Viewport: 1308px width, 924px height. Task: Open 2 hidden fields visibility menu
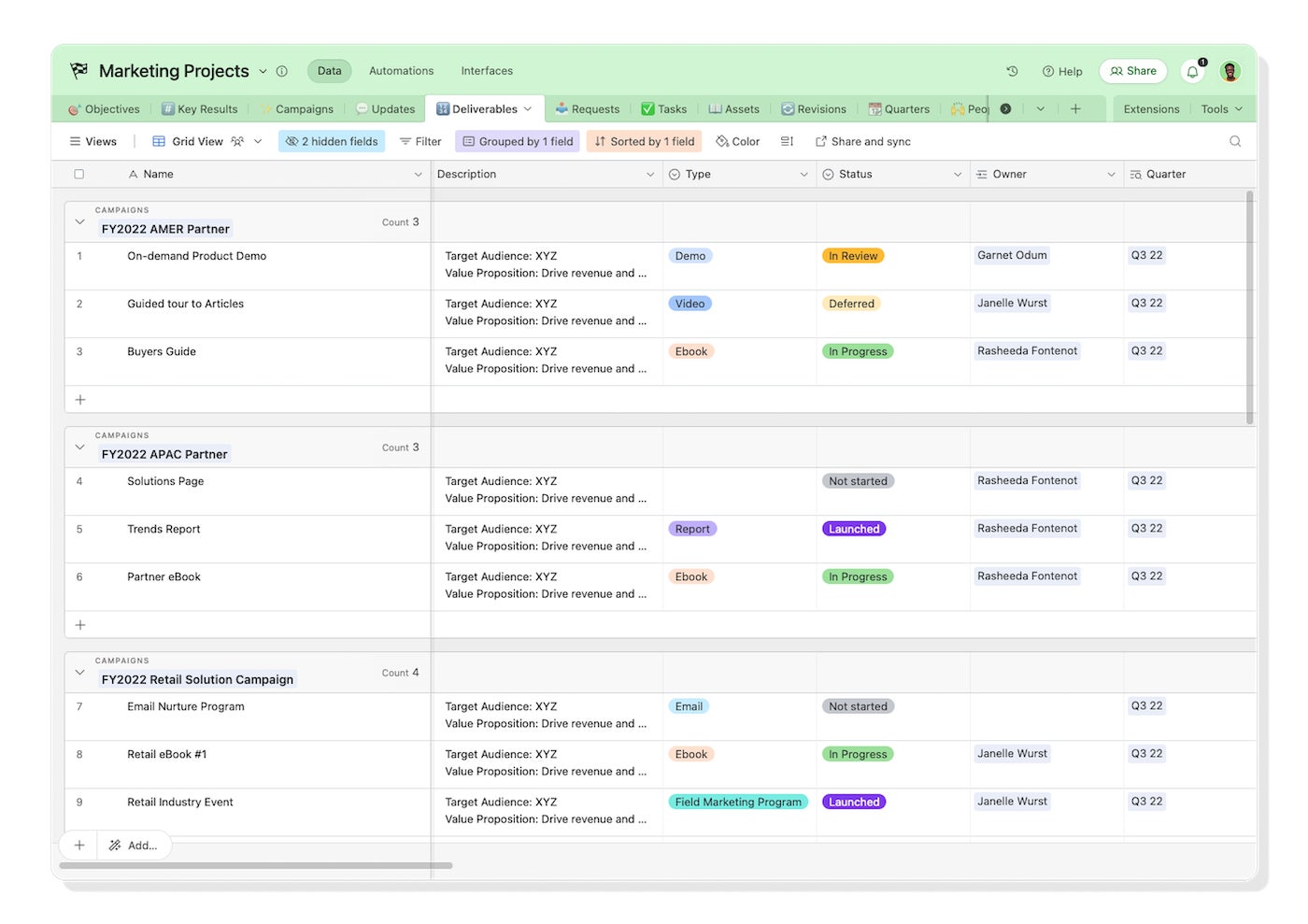click(332, 141)
